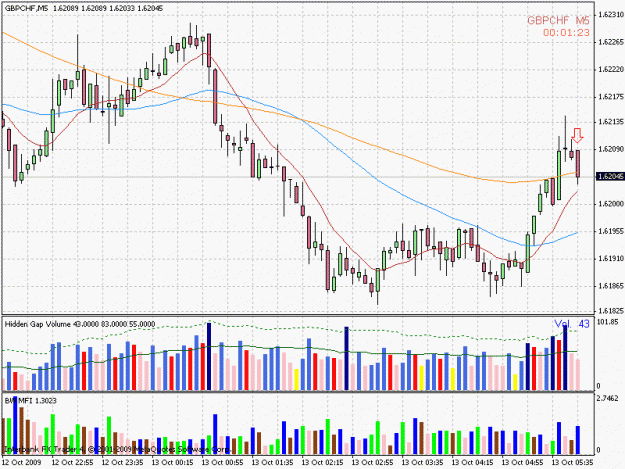Image resolution: width=625 pixels, height=469 pixels.
Task: Select the 1.62220 price axis label
Action: pos(611,69)
